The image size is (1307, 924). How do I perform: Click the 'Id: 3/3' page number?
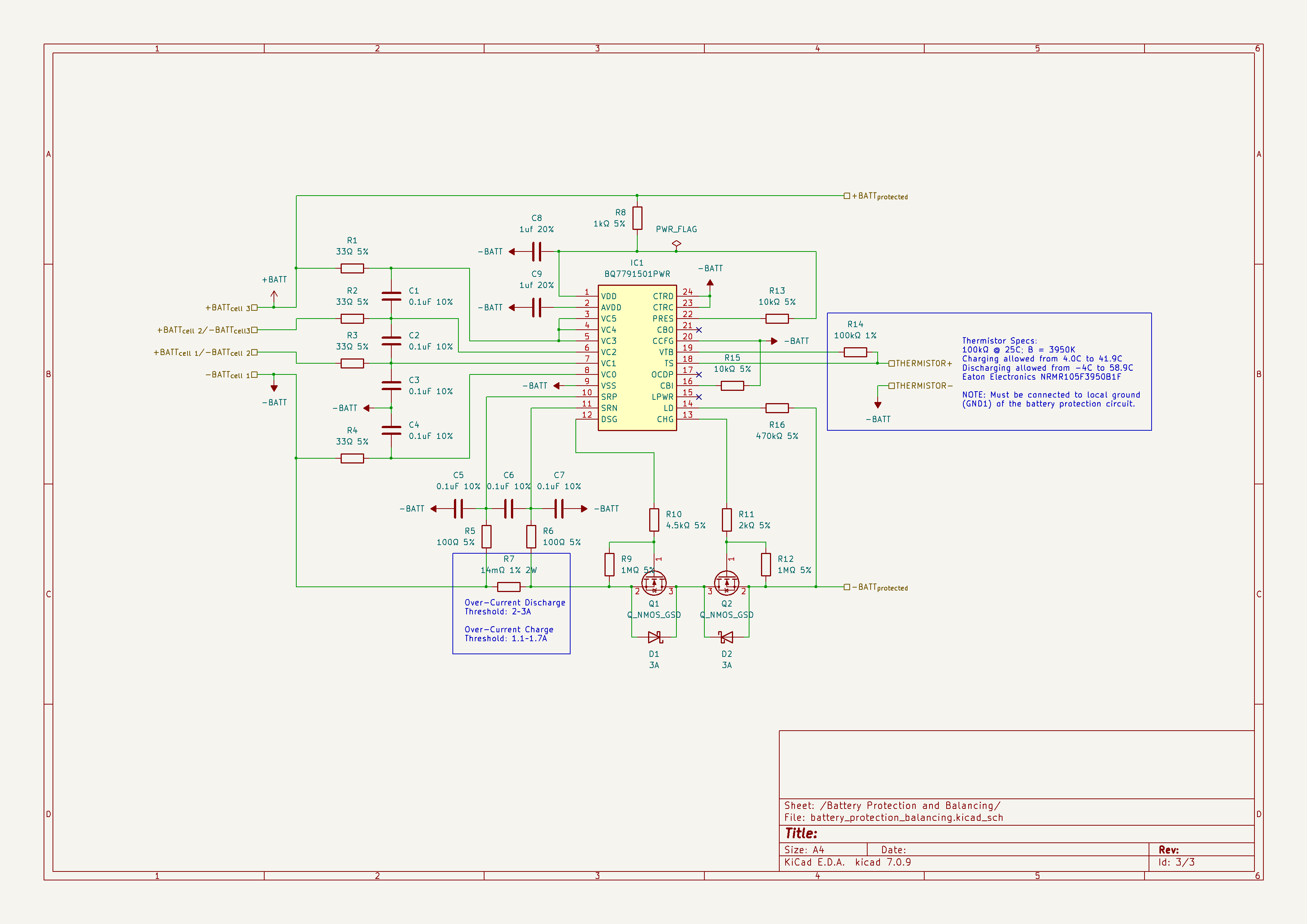[x=1177, y=863]
